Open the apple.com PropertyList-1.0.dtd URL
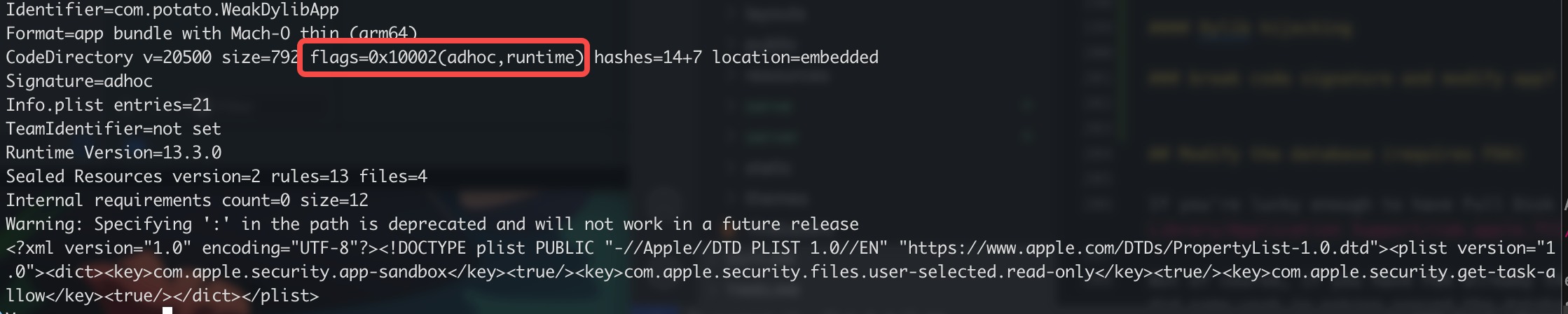 (1139, 248)
